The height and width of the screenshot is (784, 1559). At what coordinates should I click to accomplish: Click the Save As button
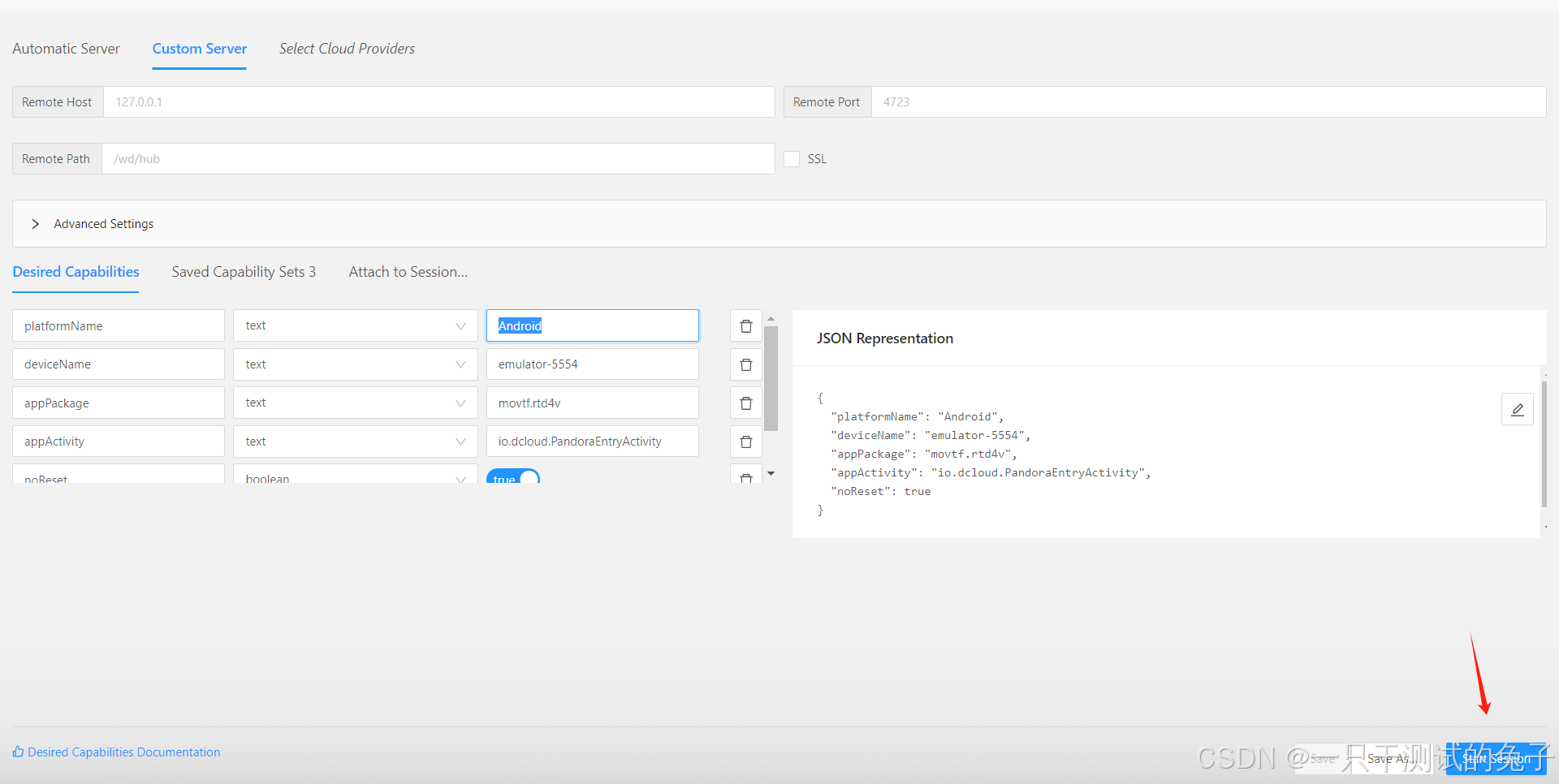coord(1391,759)
